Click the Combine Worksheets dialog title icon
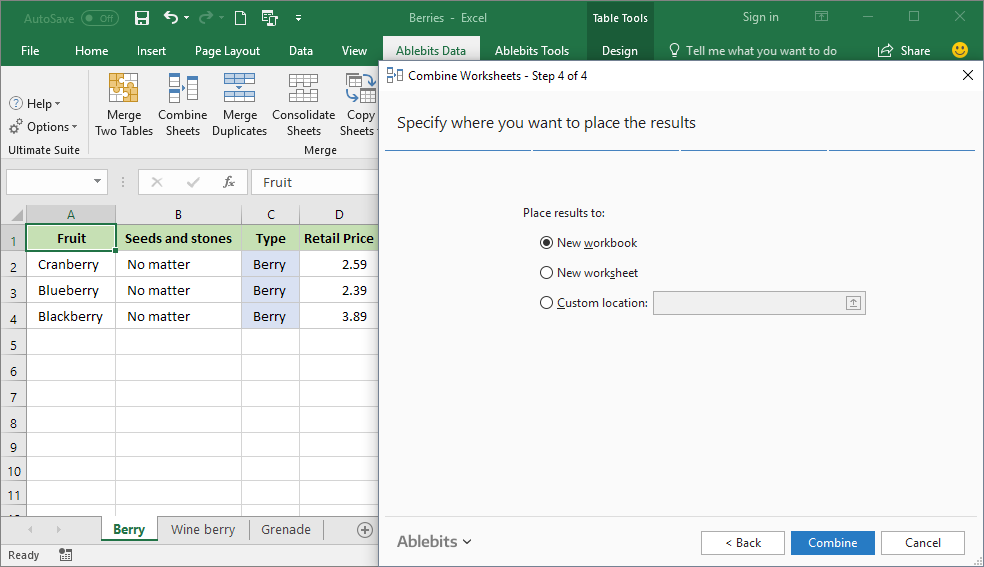This screenshot has height=567, width=984. (x=395, y=75)
